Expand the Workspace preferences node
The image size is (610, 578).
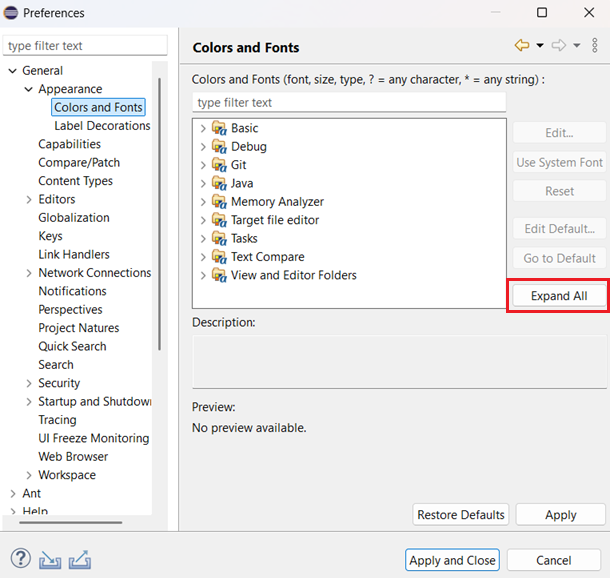click(29, 475)
